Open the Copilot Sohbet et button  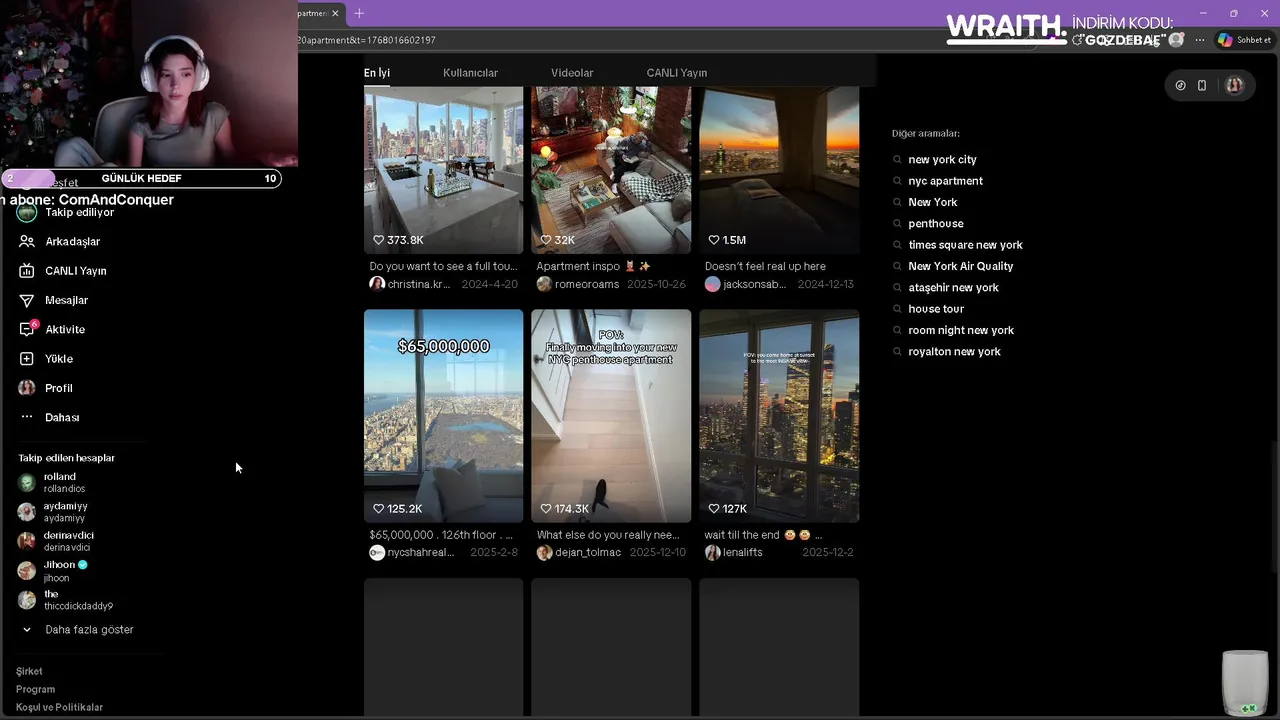[1244, 40]
